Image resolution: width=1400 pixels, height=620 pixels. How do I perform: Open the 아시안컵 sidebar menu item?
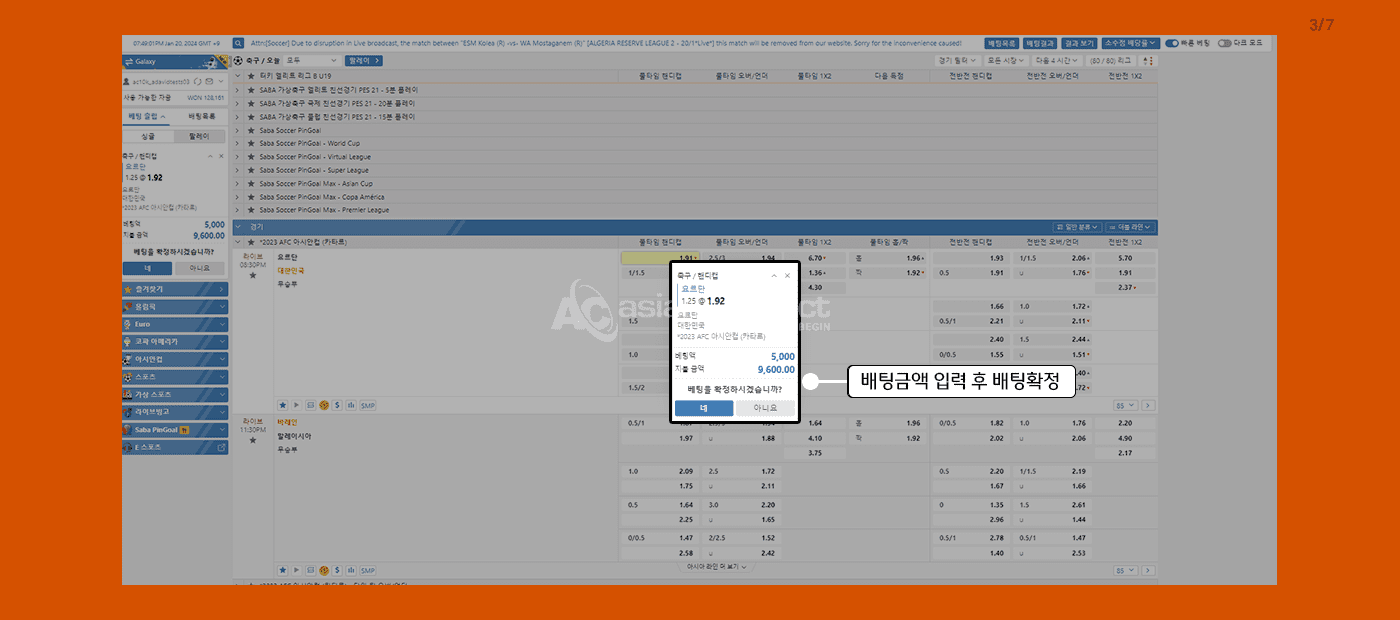[x=175, y=359]
